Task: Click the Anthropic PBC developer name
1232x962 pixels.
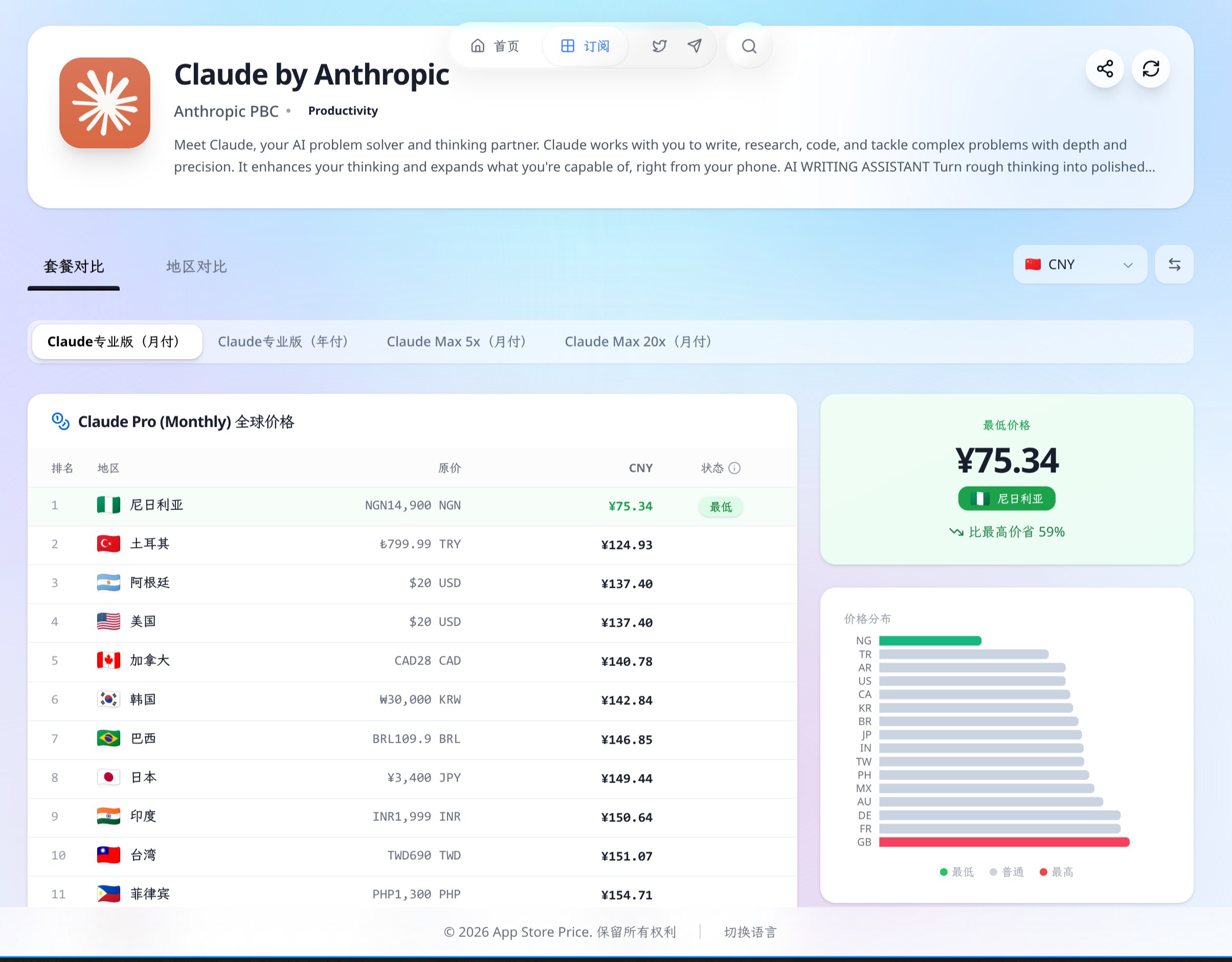Action: (x=226, y=111)
